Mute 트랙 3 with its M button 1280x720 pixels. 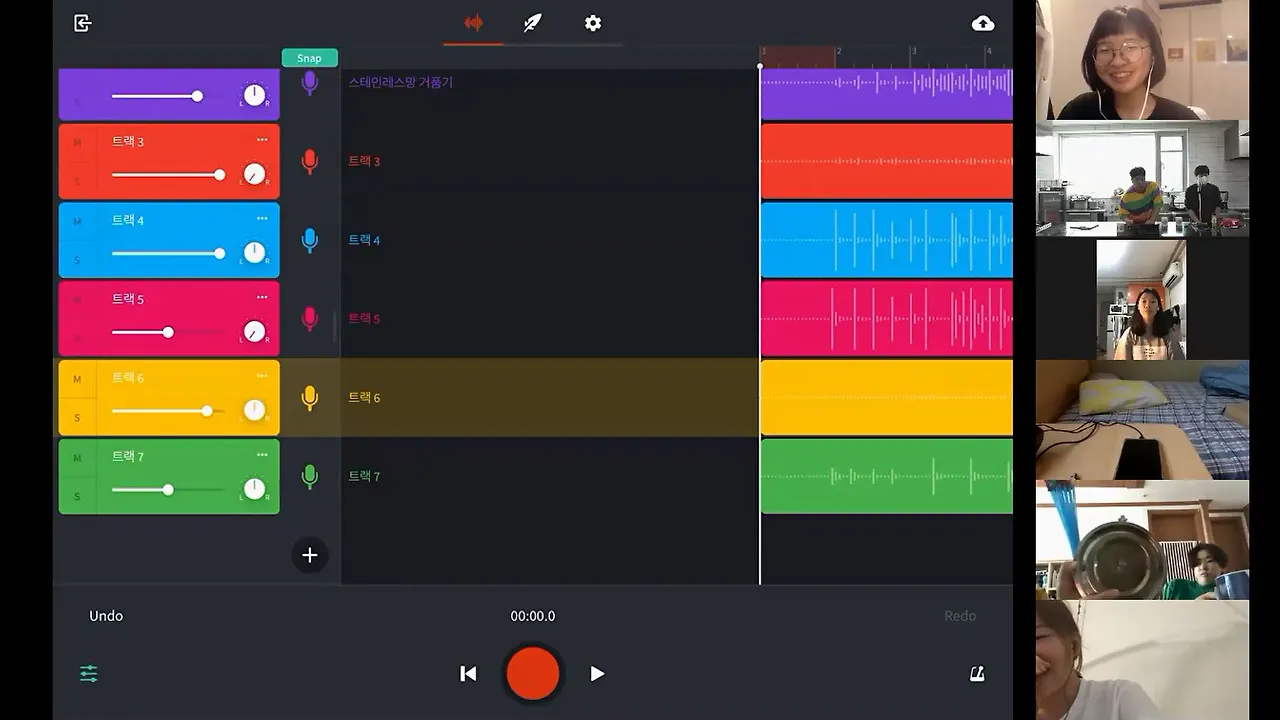[x=77, y=143]
